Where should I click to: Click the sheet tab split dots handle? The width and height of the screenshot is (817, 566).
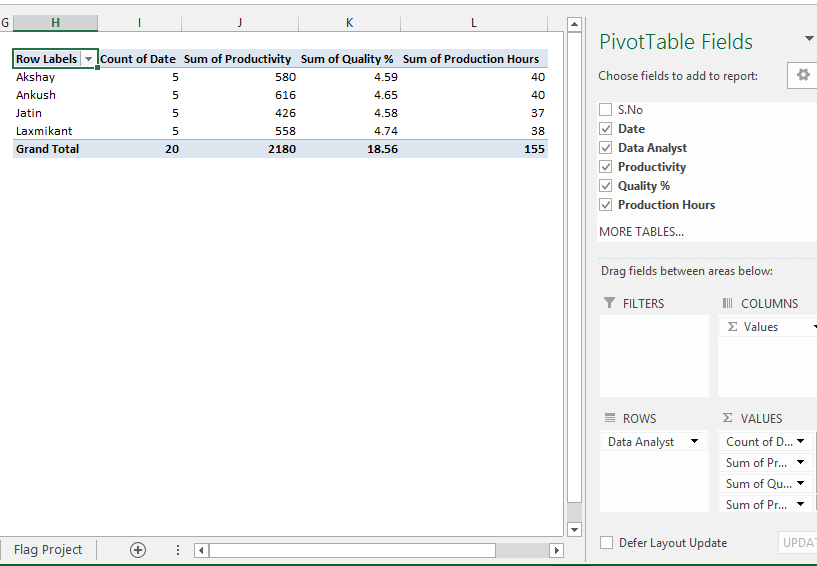tap(178, 550)
